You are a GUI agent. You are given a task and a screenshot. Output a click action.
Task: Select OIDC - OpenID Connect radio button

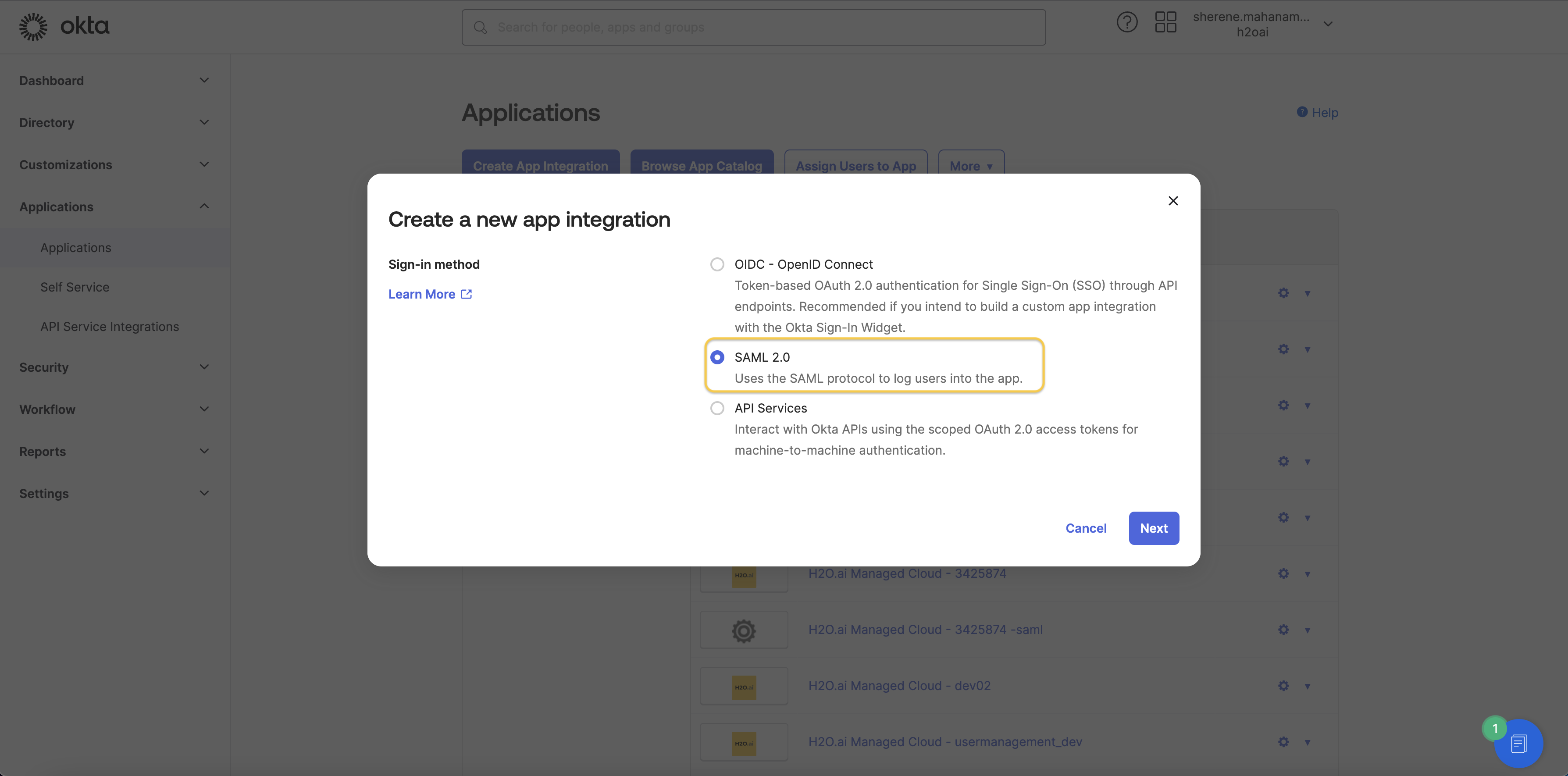pyautogui.click(x=717, y=264)
